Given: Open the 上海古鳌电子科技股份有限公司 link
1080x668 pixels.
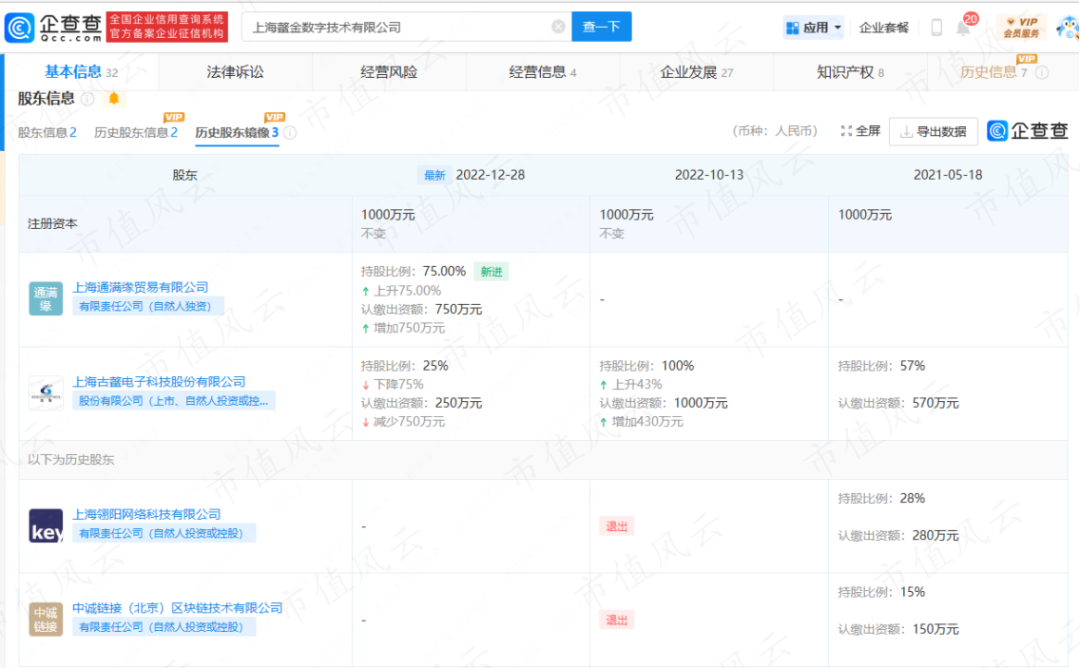Looking at the screenshot, I should click(159, 382).
